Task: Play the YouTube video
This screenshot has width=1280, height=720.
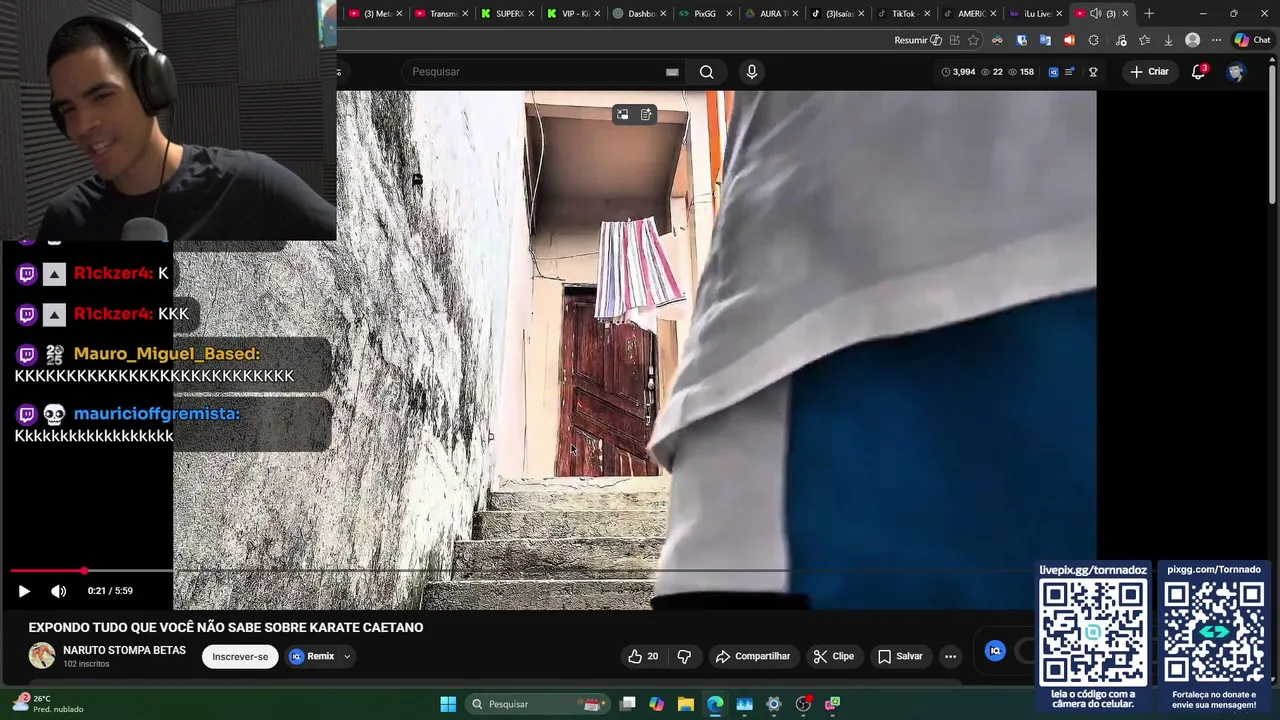Action: pyautogui.click(x=24, y=591)
